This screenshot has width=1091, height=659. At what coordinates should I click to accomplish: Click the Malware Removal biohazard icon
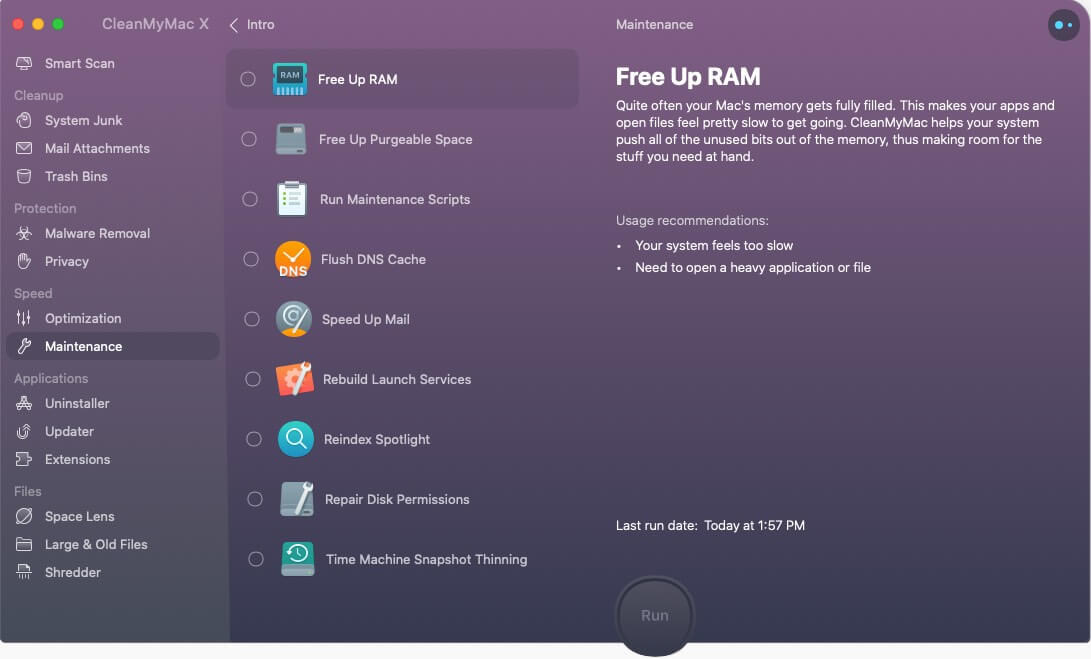(24, 233)
